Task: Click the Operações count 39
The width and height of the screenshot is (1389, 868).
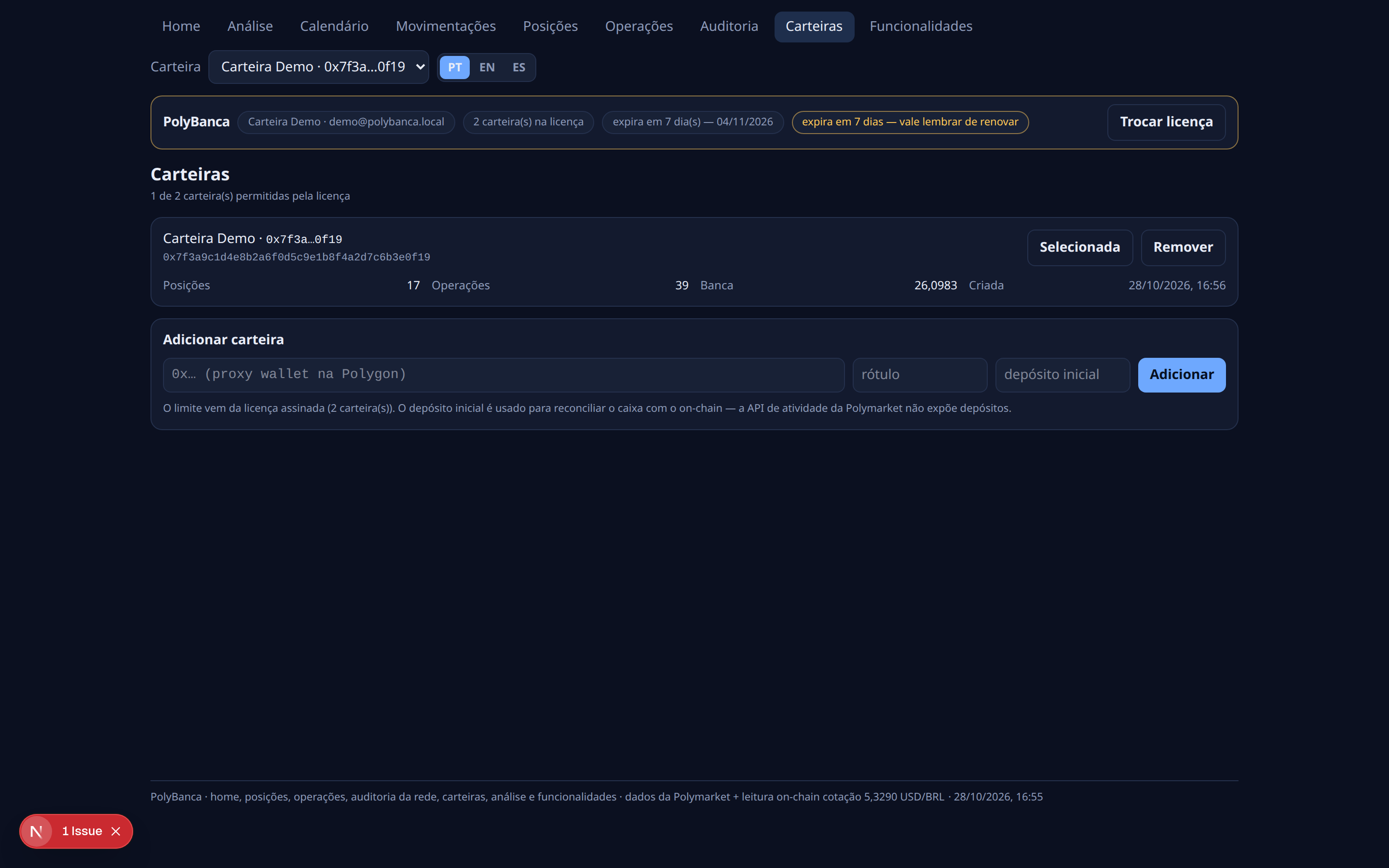Action: [x=682, y=285]
